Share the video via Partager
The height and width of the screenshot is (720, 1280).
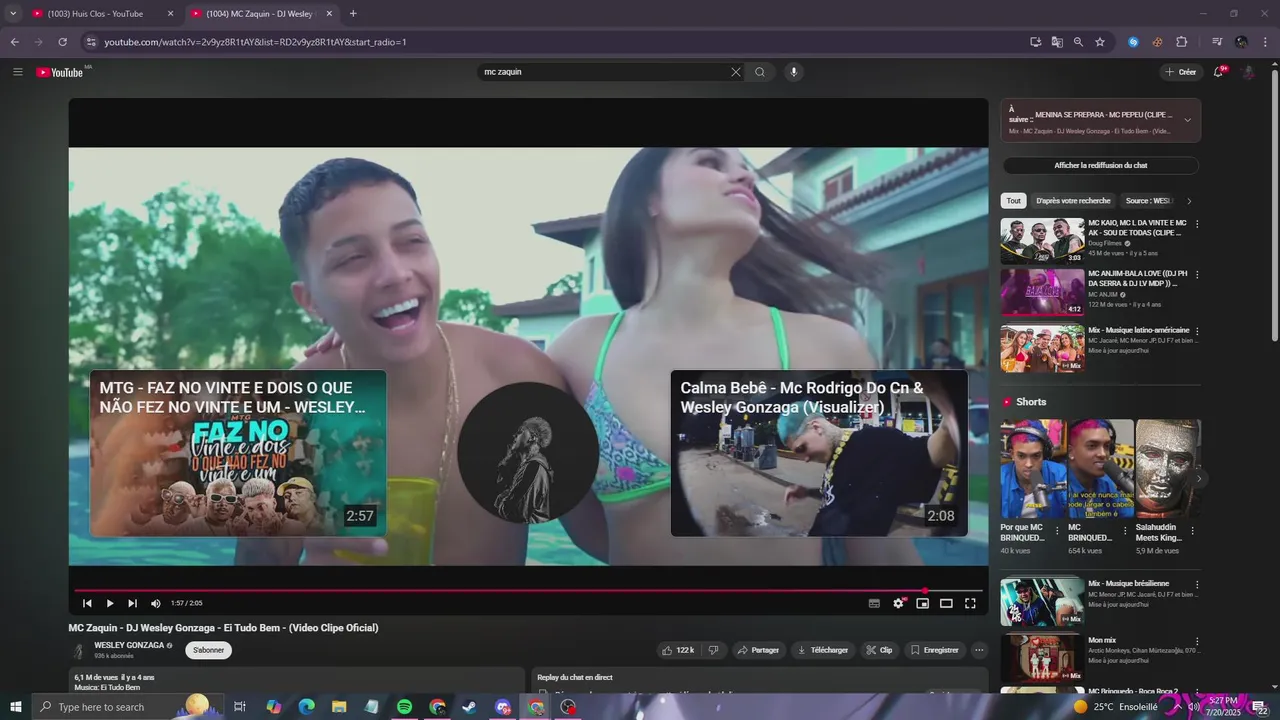(x=758, y=650)
